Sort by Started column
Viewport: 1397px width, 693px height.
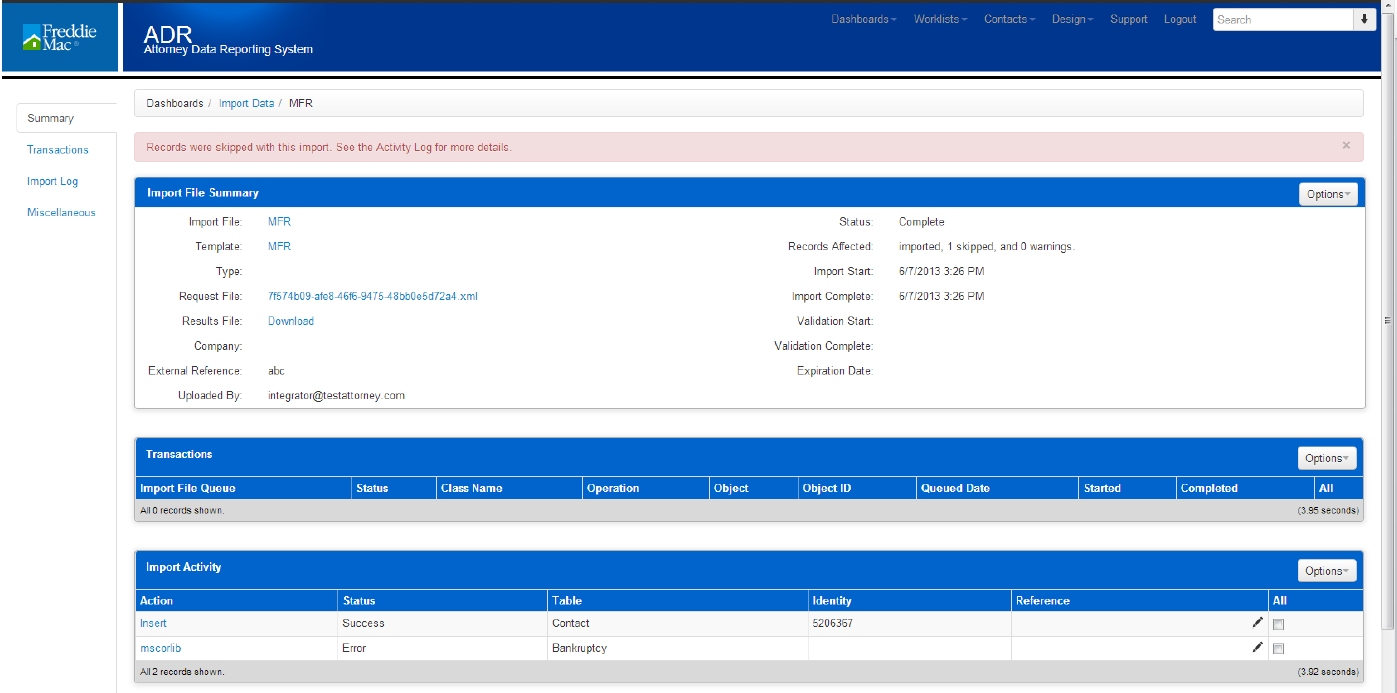click(1102, 488)
